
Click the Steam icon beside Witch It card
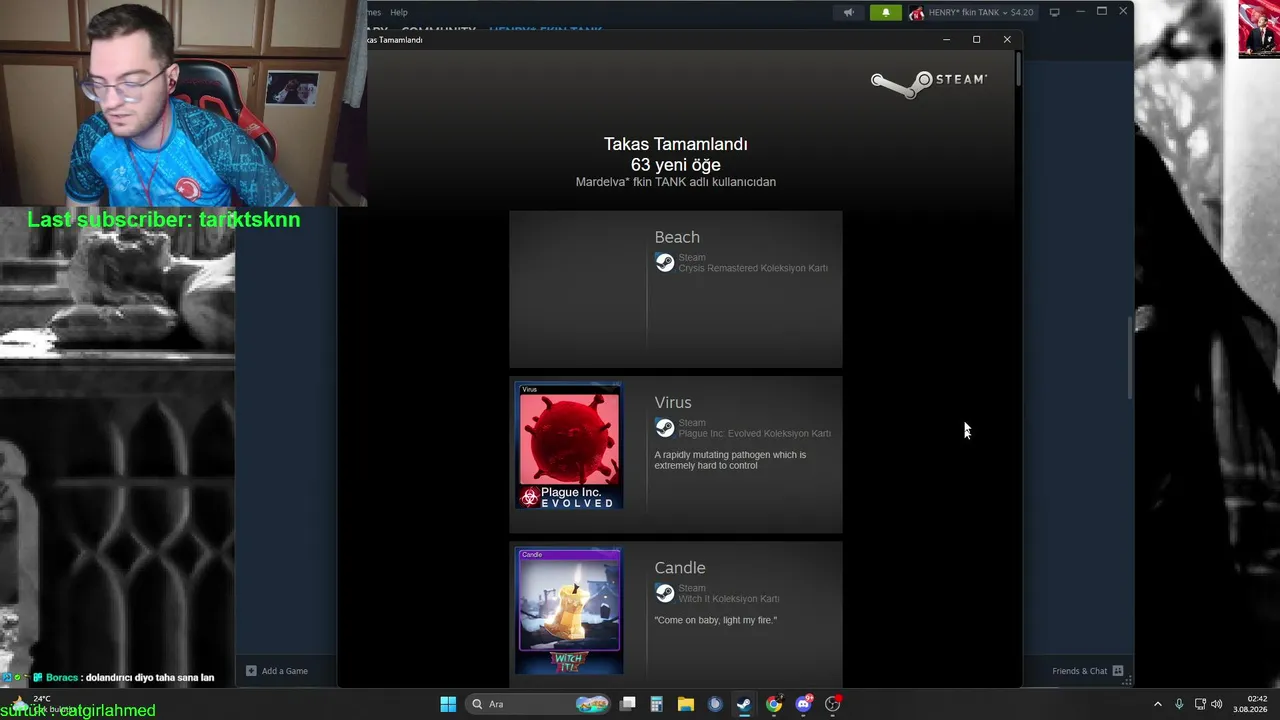coord(664,593)
